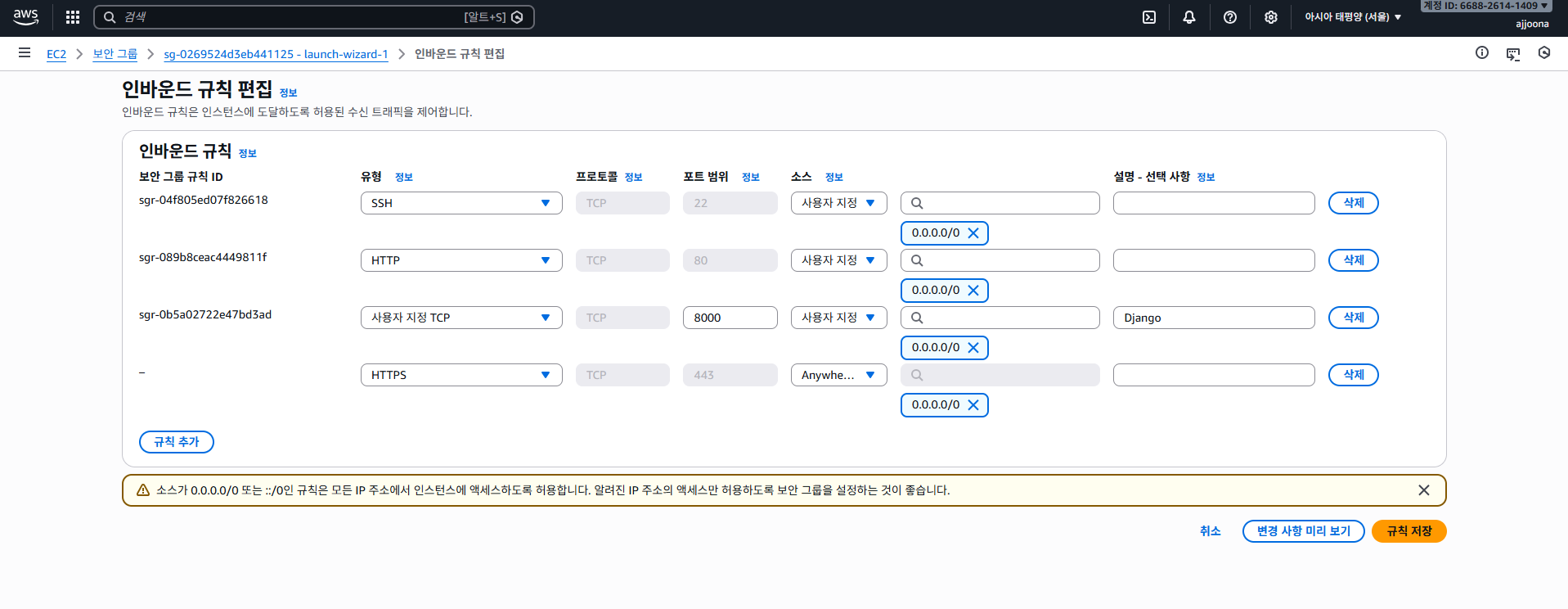Click the 규칙 저장 button
This screenshot has width=1568, height=609.
1409,531
